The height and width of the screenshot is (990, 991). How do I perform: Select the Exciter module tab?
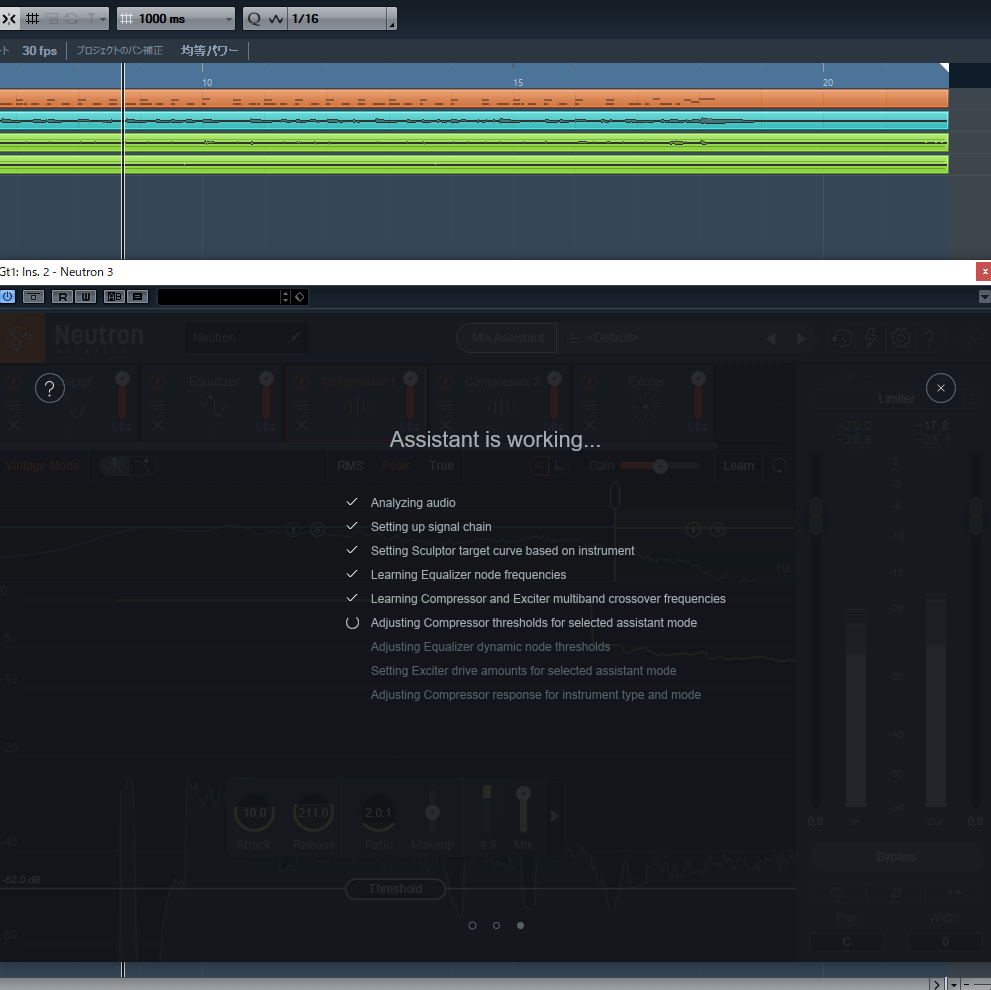pos(645,403)
